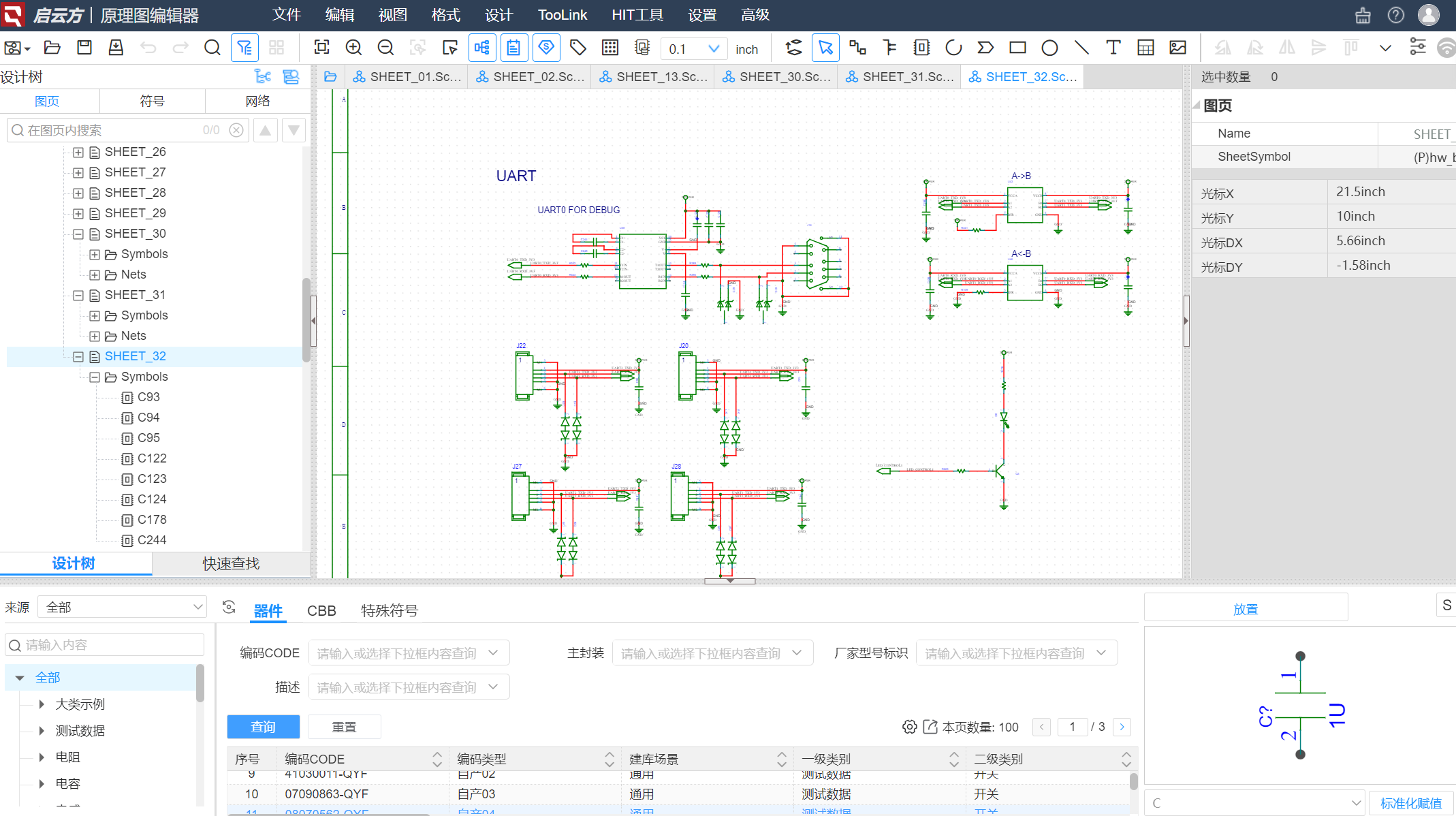
Task: Select the text tool icon
Action: point(1113,48)
